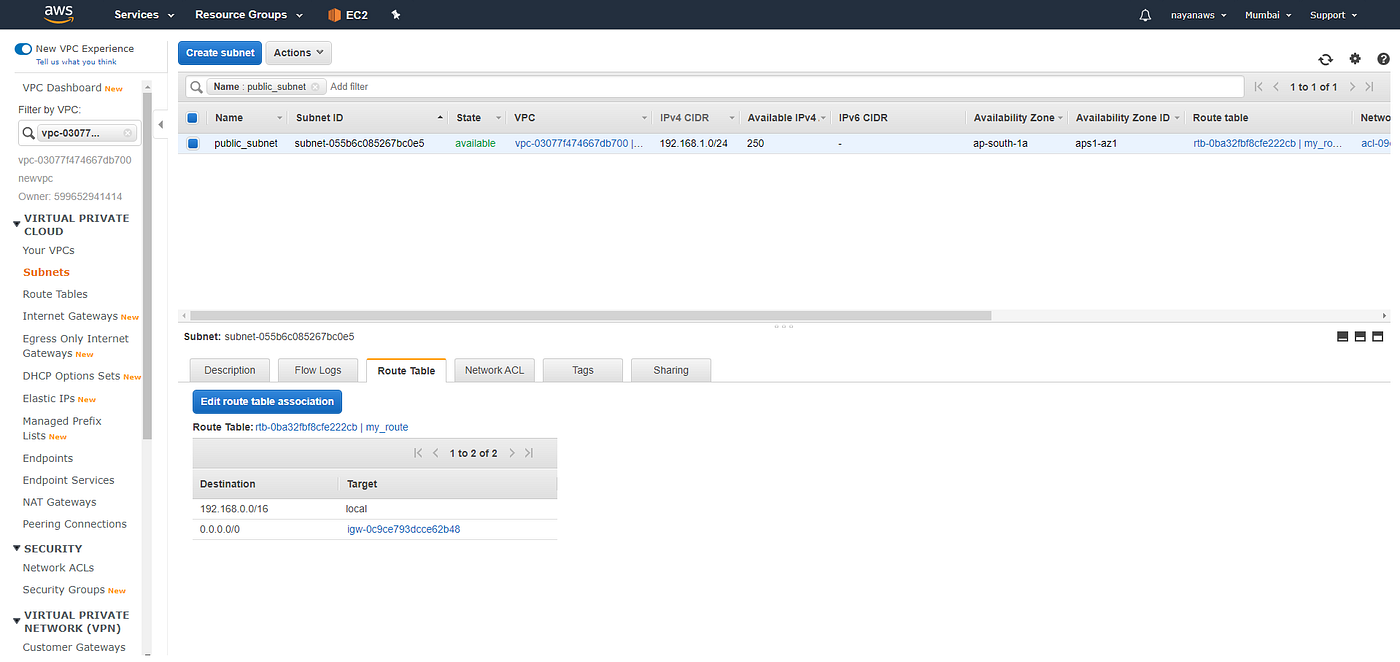The width and height of the screenshot is (1400, 662).
Task: Open the preferences gear icon
Action: [x=1355, y=59]
